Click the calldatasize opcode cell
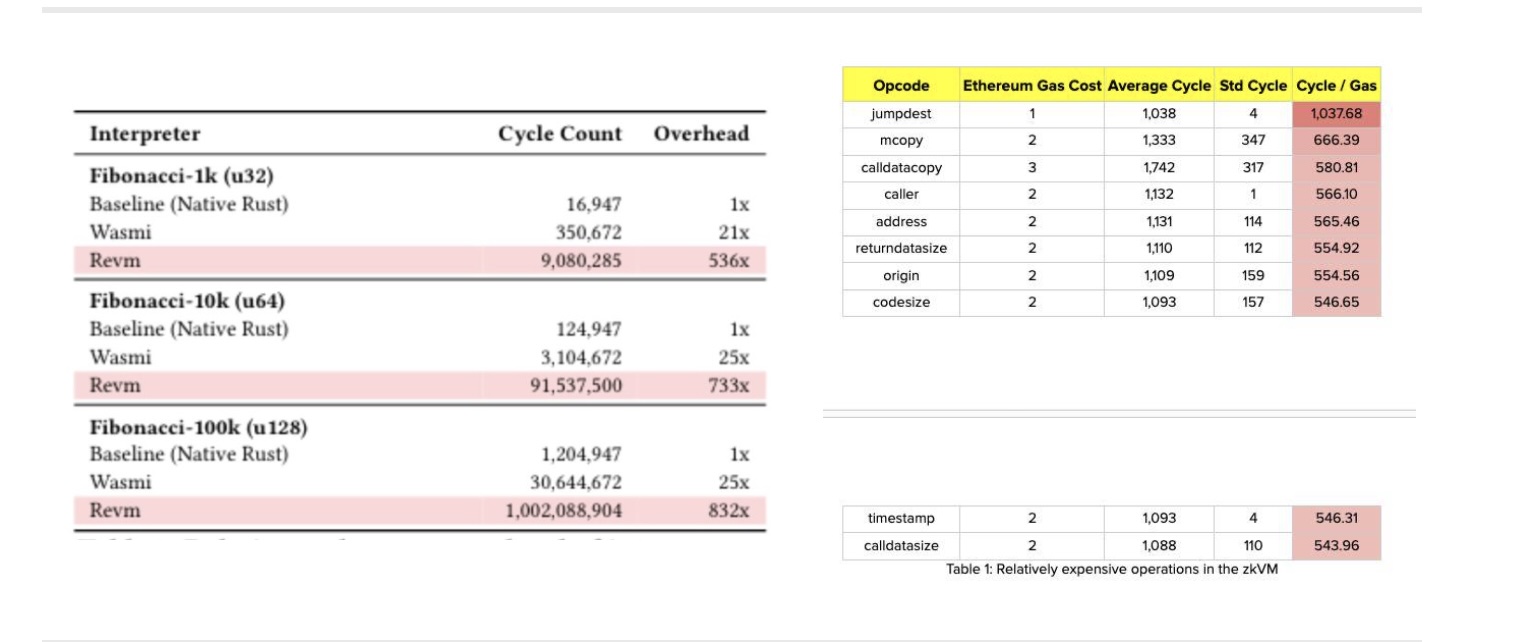 pos(900,546)
